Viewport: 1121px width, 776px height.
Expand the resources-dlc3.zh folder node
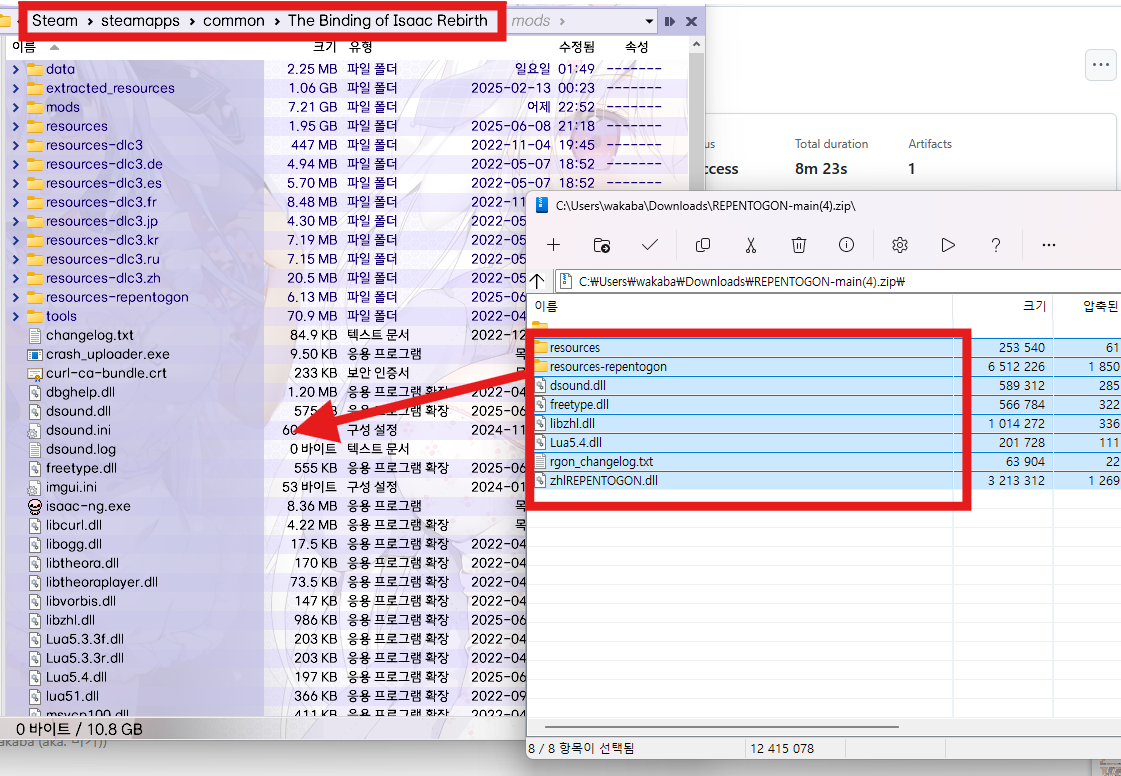coord(16,278)
